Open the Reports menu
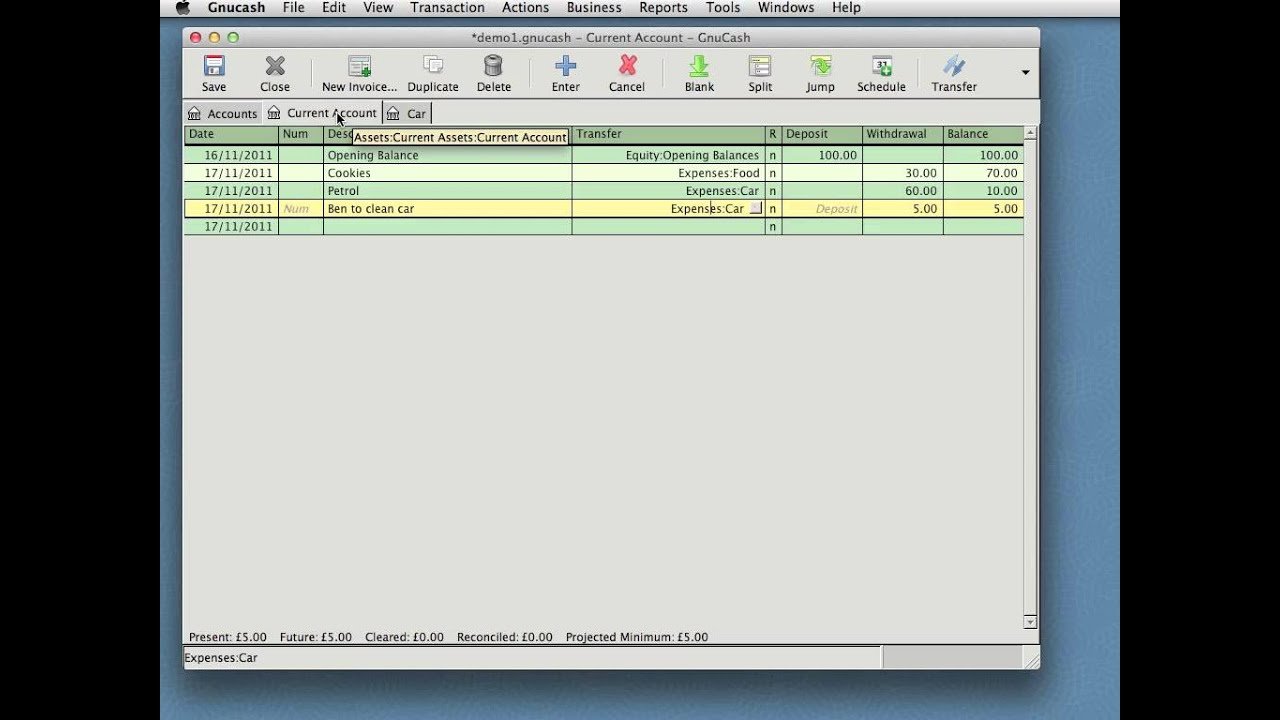 pos(663,8)
